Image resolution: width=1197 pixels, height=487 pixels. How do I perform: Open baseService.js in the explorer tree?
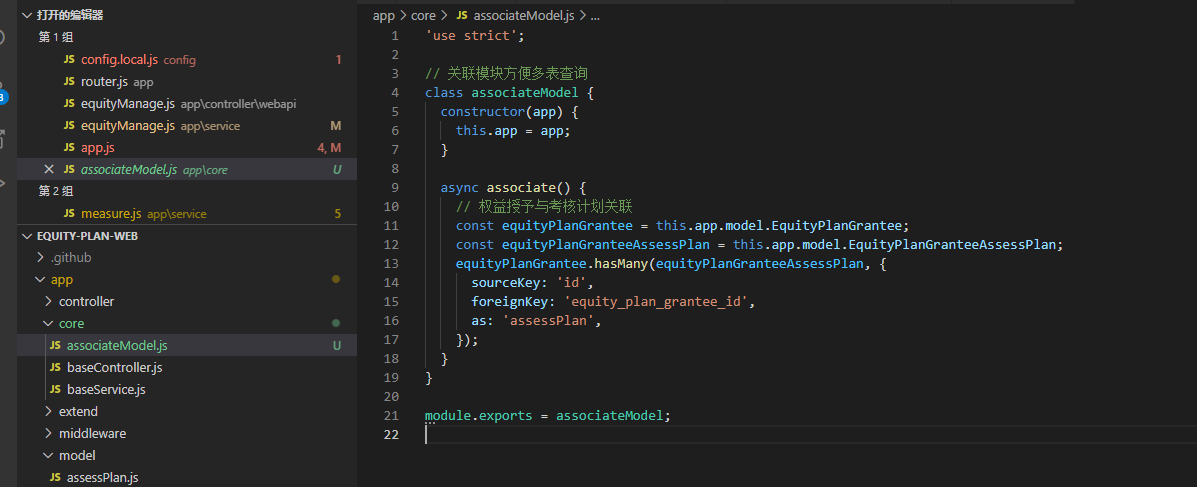pyautogui.click(x=106, y=389)
